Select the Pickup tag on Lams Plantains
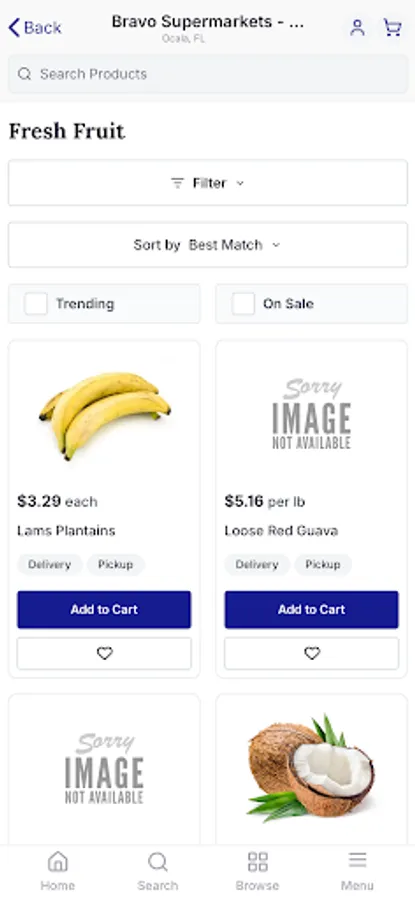The image size is (415, 900). (x=115, y=564)
